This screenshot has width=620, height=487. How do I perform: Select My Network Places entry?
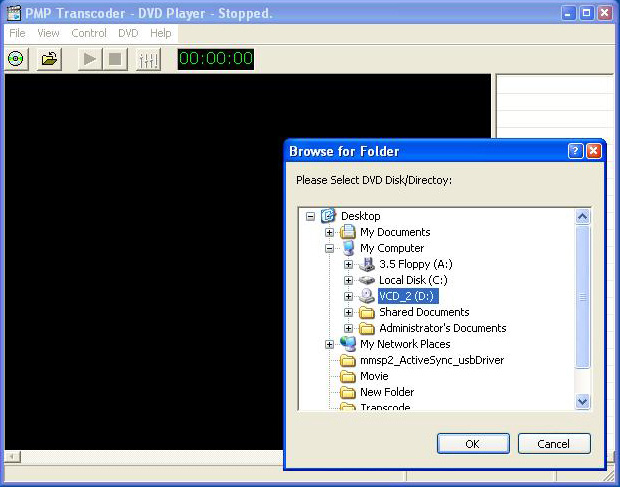(405, 344)
